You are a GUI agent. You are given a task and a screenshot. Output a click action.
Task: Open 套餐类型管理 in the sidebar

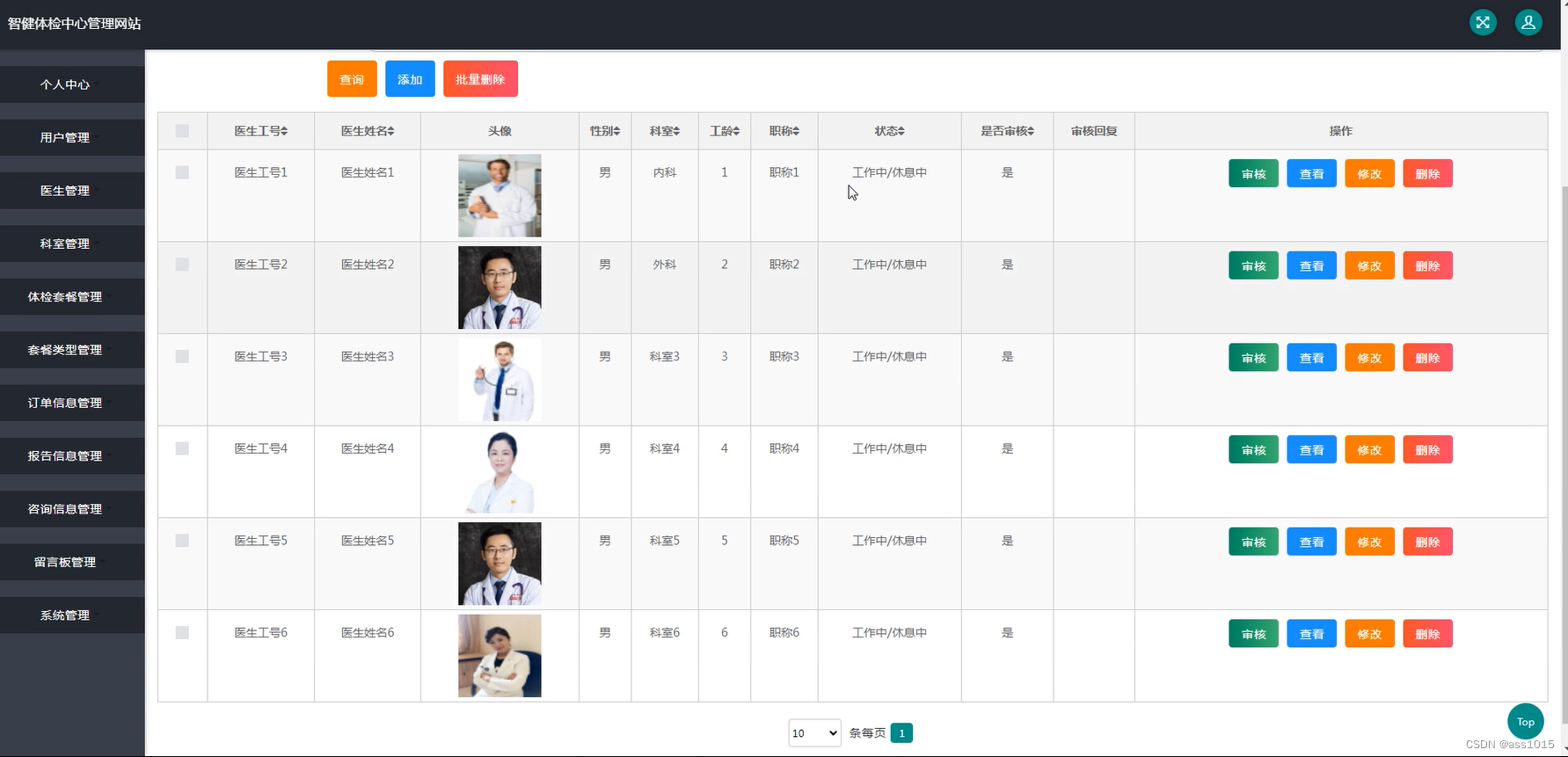pyautogui.click(x=72, y=350)
